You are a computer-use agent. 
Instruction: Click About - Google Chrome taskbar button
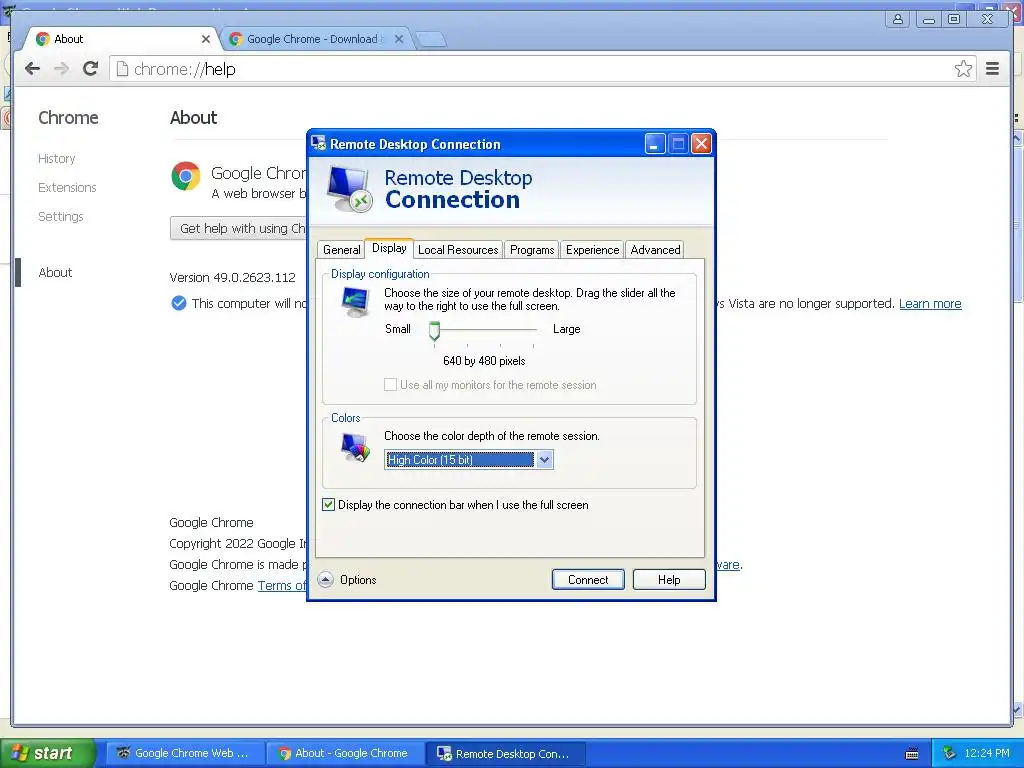pos(345,753)
